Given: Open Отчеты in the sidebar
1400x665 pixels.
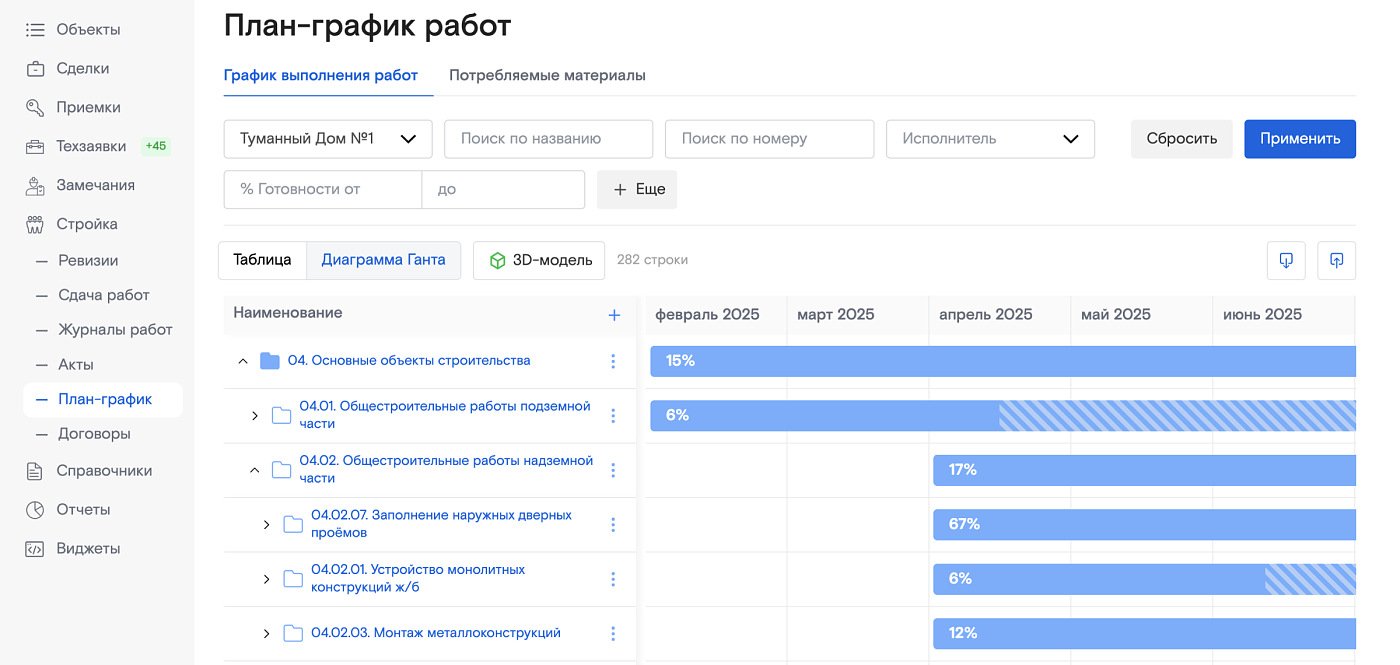Looking at the screenshot, I should click(83, 509).
